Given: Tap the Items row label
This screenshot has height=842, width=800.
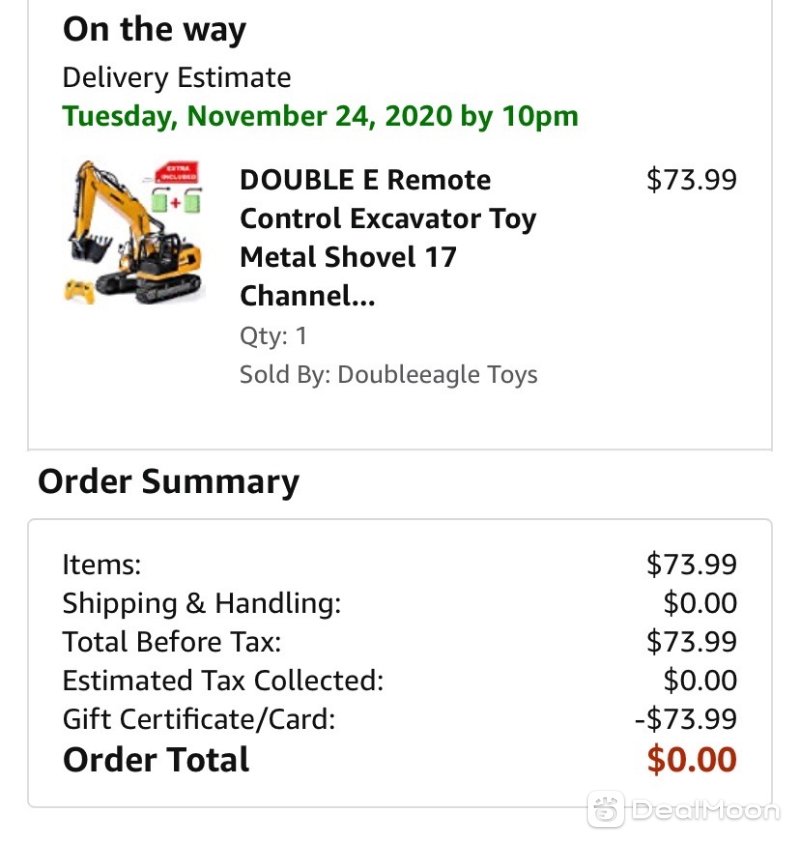Looking at the screenshot, I should click(x=102, y=564).
